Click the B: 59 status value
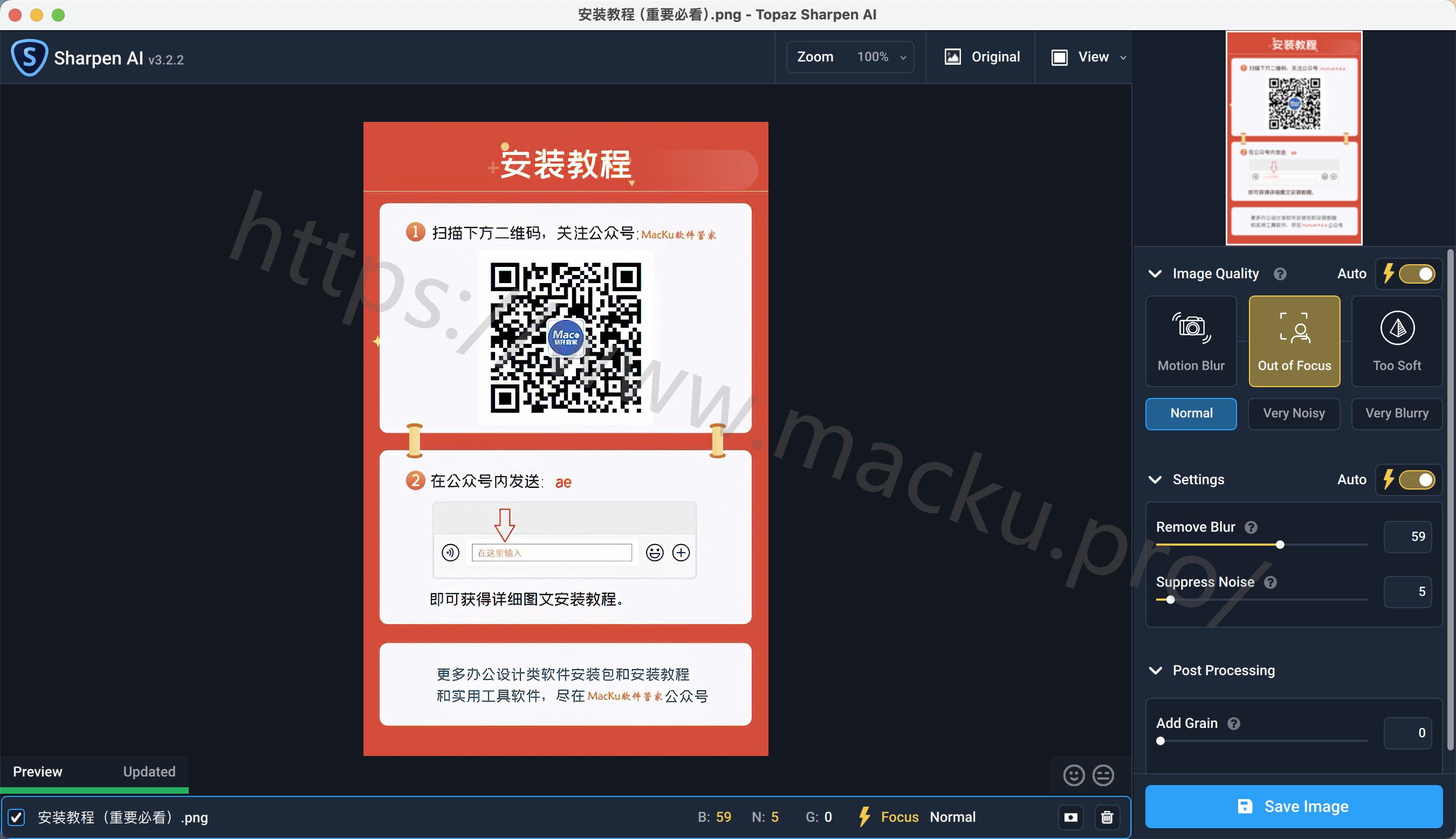Screen dimensions: 1456x839 tap(714, 817)
